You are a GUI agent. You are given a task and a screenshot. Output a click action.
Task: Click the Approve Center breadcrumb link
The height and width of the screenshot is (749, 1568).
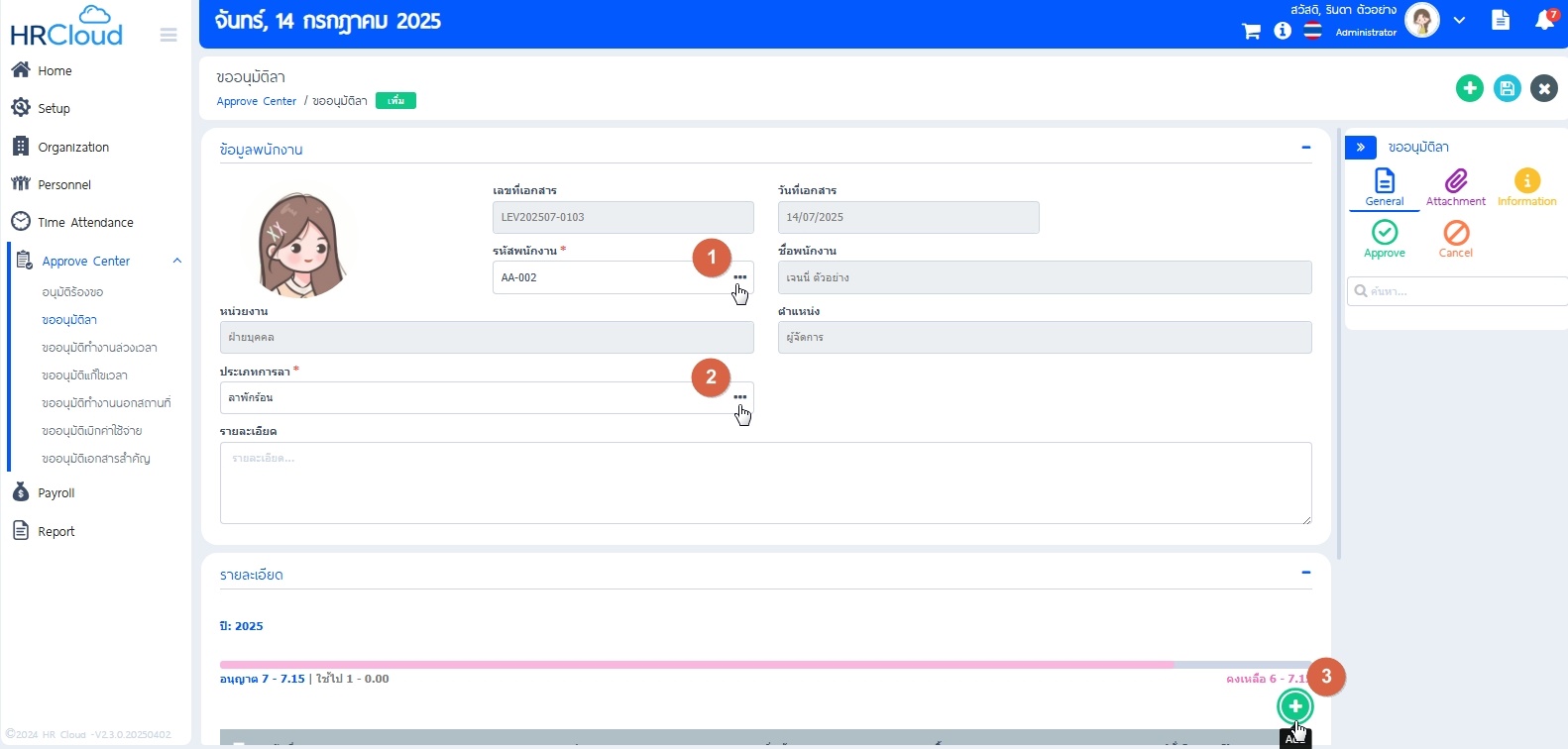pyautogui.click(x=257, y=101)
